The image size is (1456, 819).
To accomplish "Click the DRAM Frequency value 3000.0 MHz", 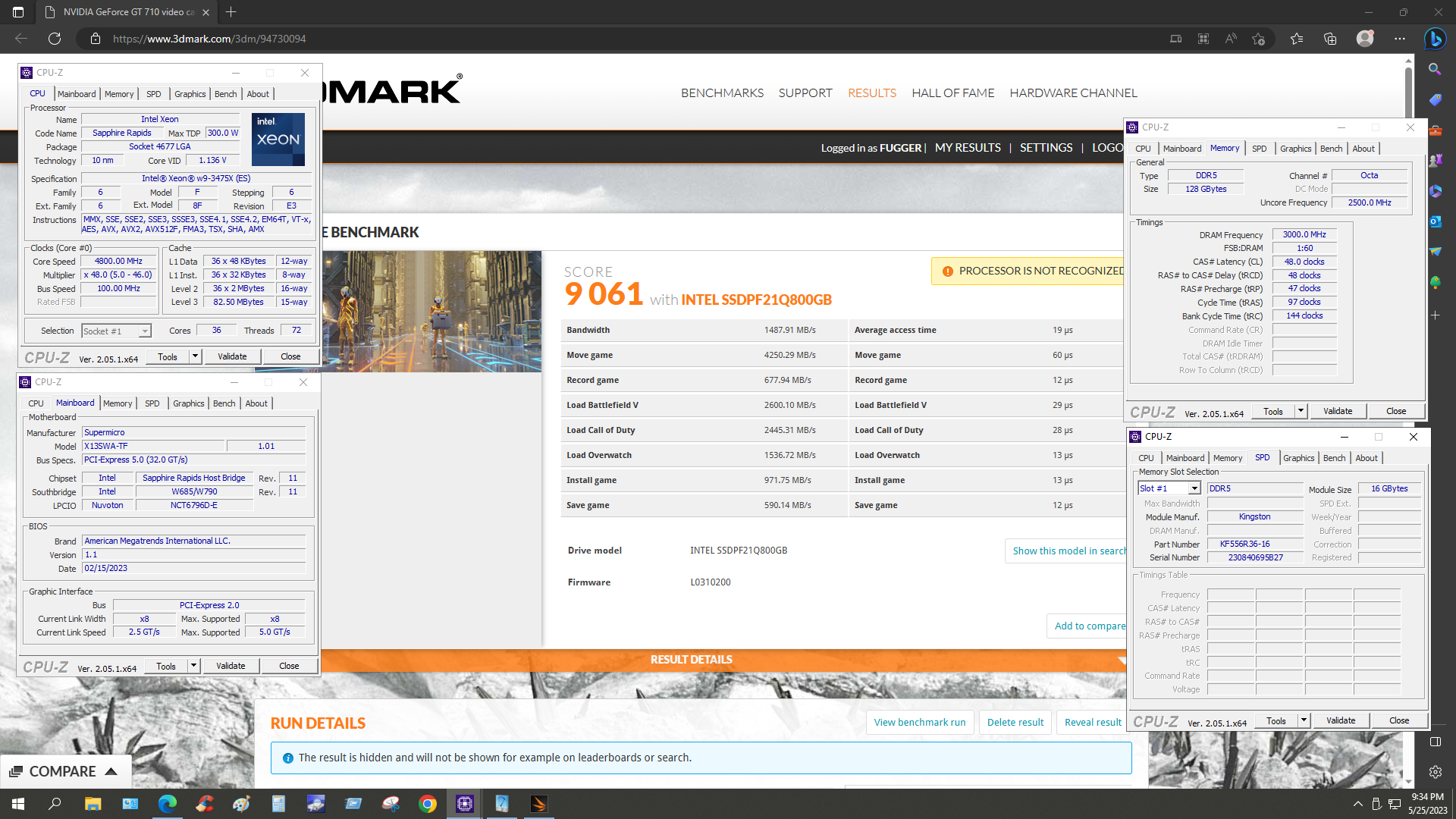I will pyautogui.click(x=1304, y=234).
